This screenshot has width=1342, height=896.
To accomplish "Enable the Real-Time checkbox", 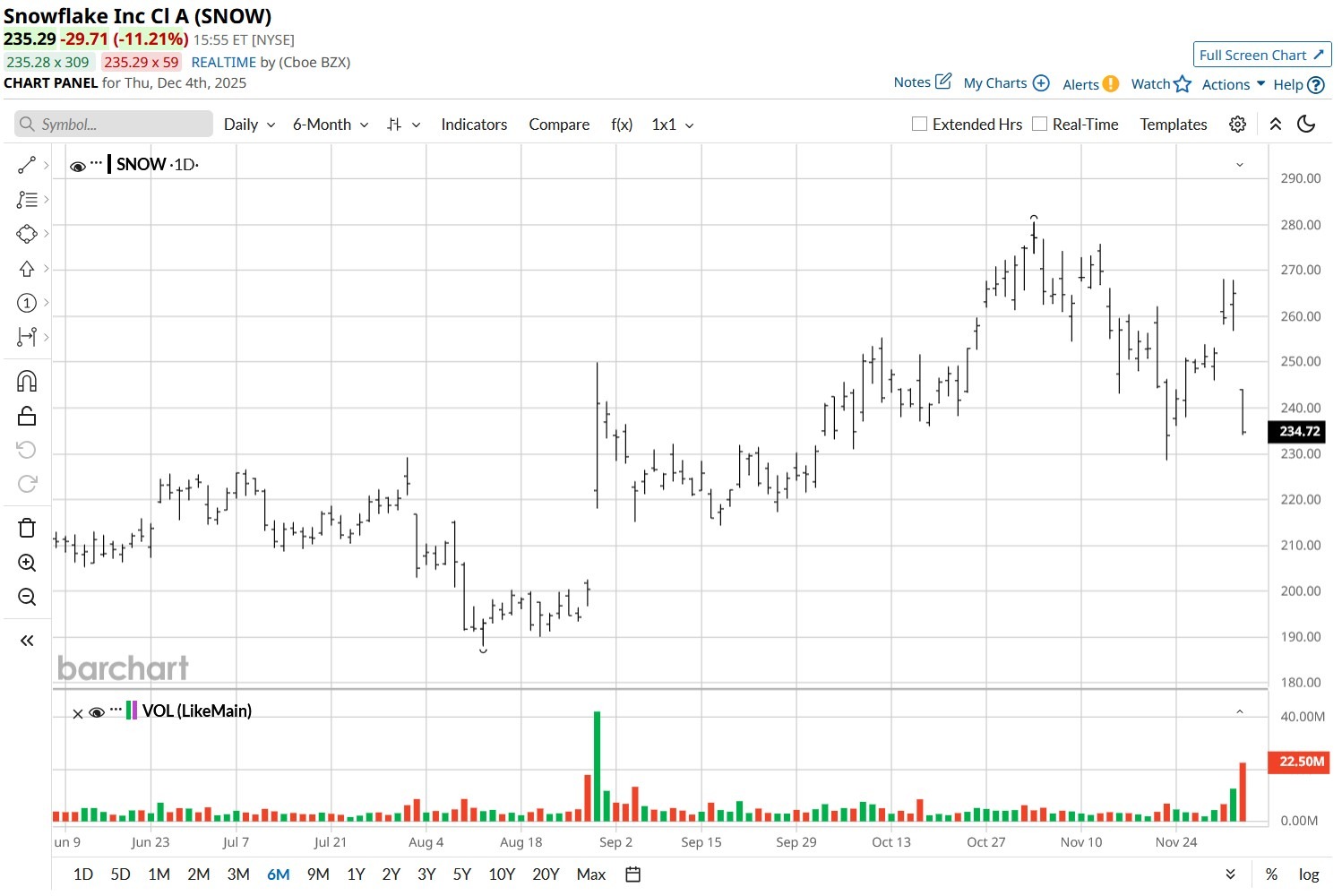I will click(x=1039, y=124).
